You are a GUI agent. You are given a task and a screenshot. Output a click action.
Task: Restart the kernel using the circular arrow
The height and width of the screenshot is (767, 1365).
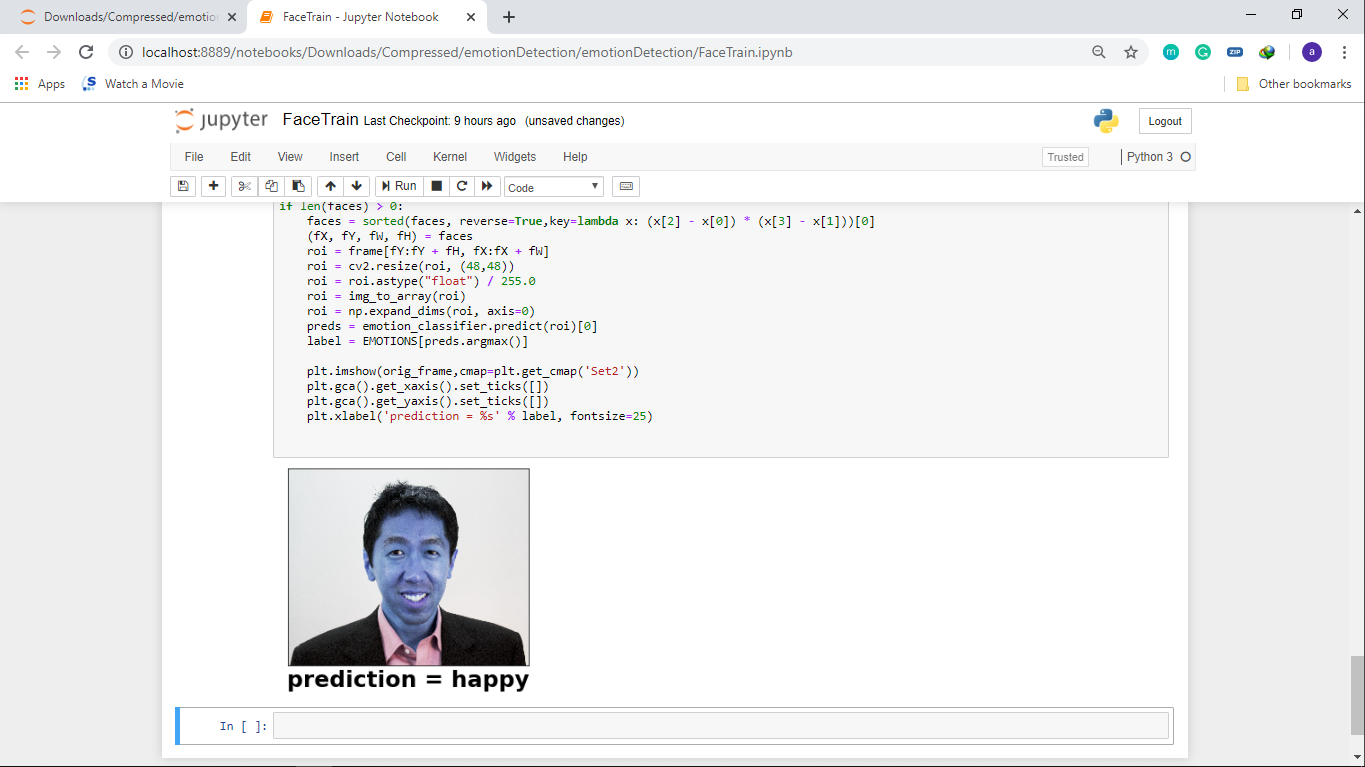pyautogui.click(x=461, y=186)
